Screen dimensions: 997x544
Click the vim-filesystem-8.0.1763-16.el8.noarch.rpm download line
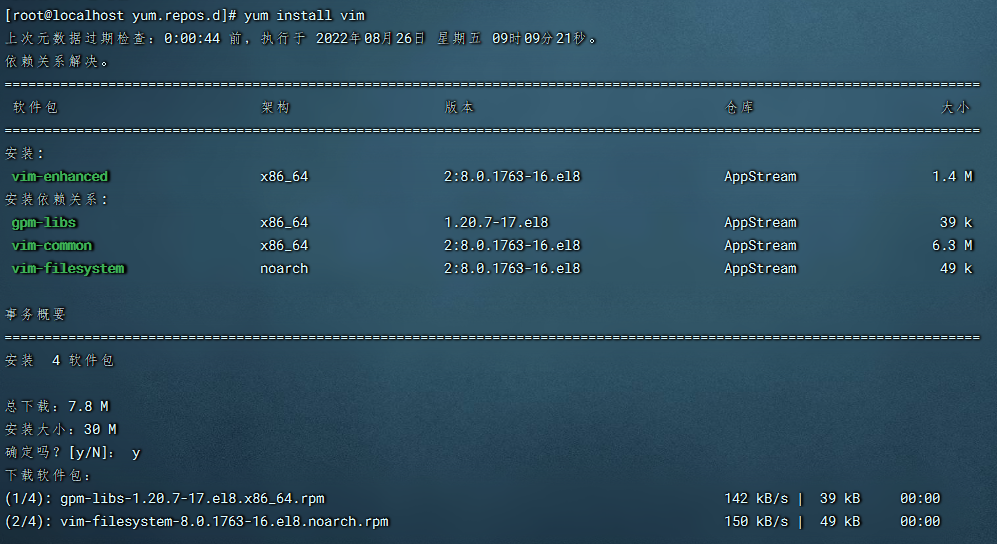click(224, 521)
